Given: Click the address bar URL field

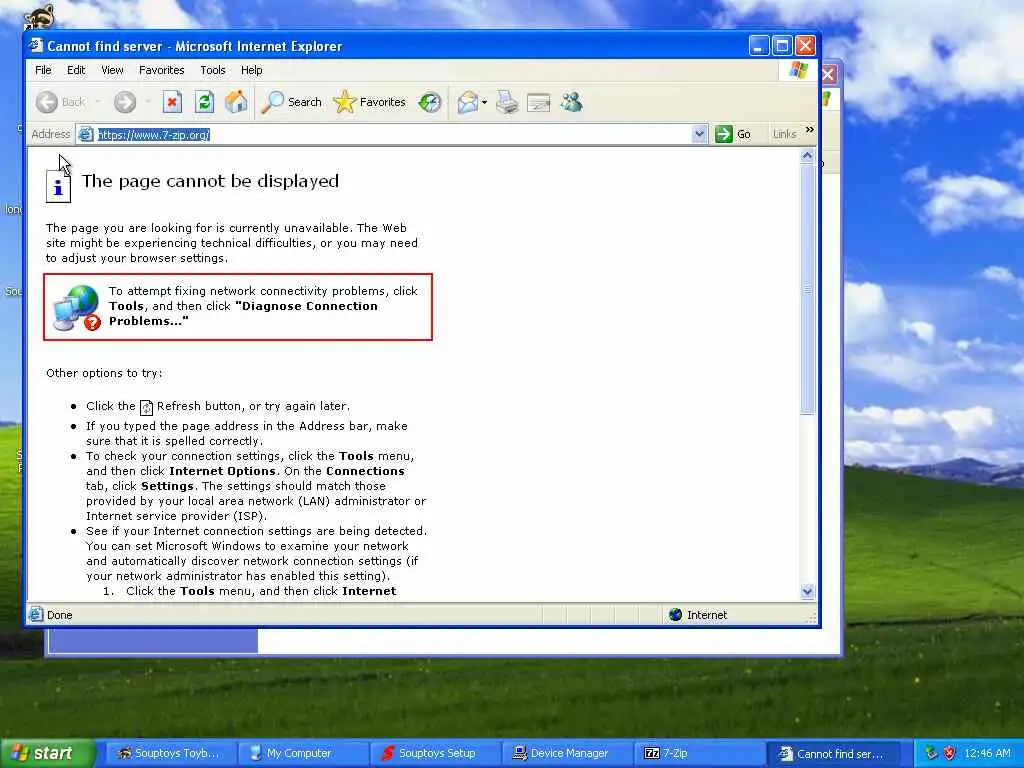Looking at the screenshot, I should pos(394,135).
